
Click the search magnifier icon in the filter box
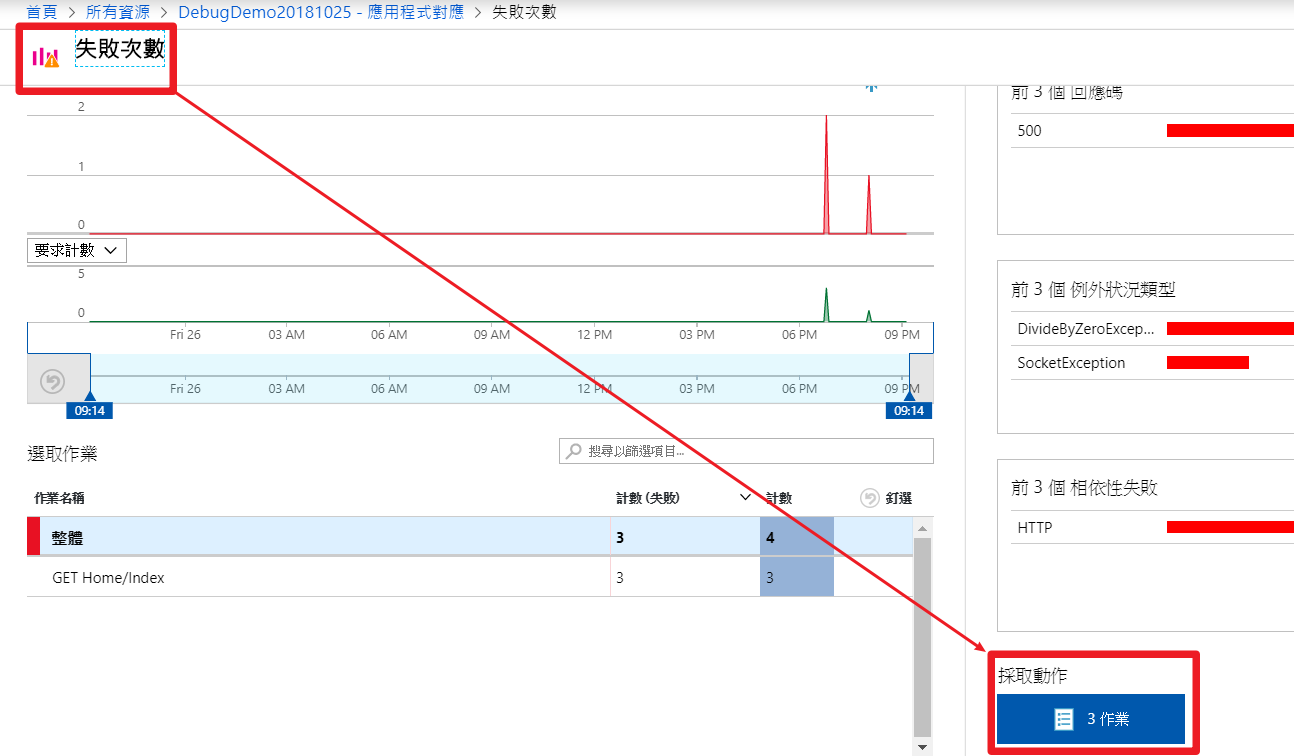574,451
